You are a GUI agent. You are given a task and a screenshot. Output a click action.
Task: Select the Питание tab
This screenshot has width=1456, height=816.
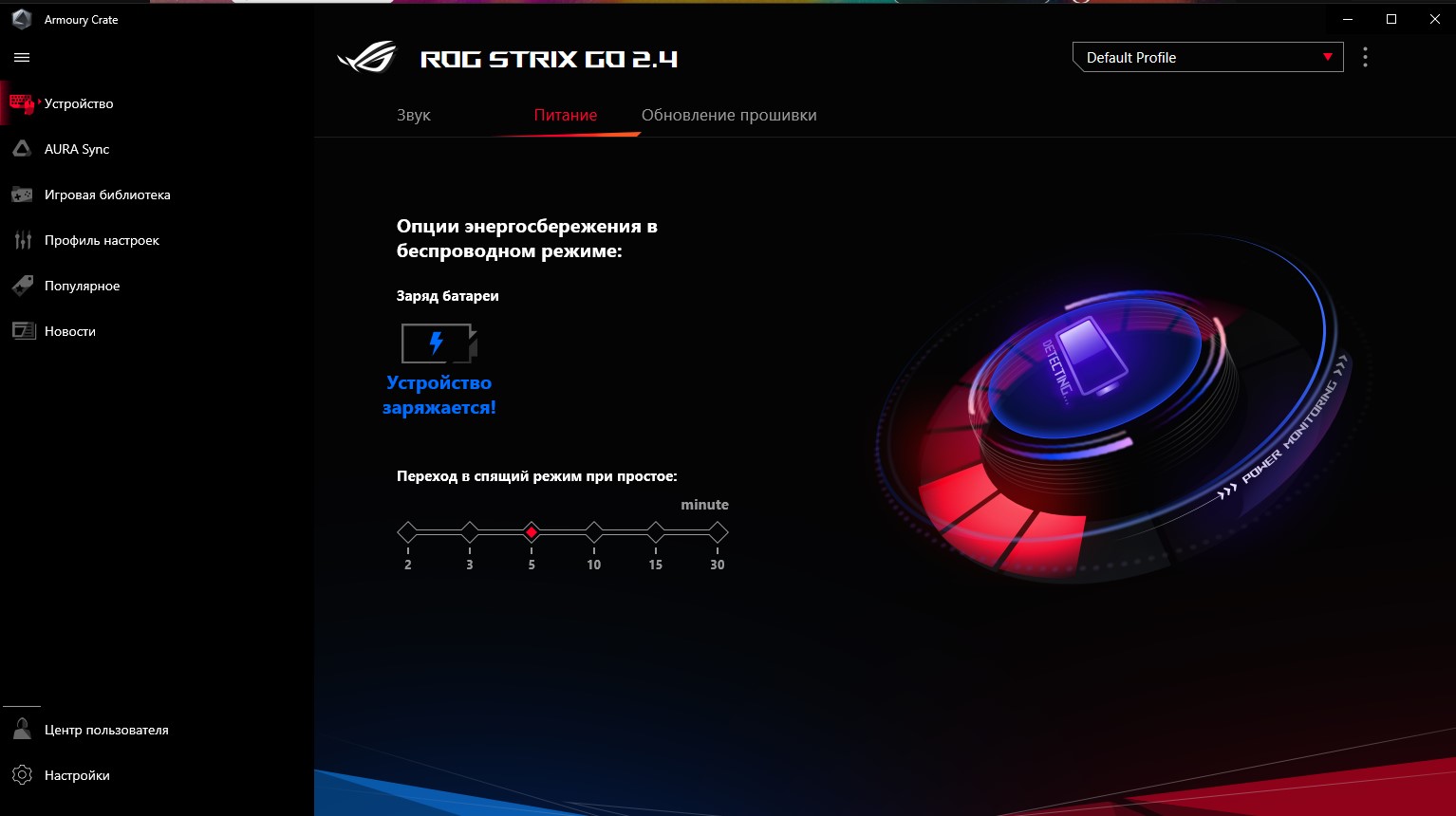566,115
